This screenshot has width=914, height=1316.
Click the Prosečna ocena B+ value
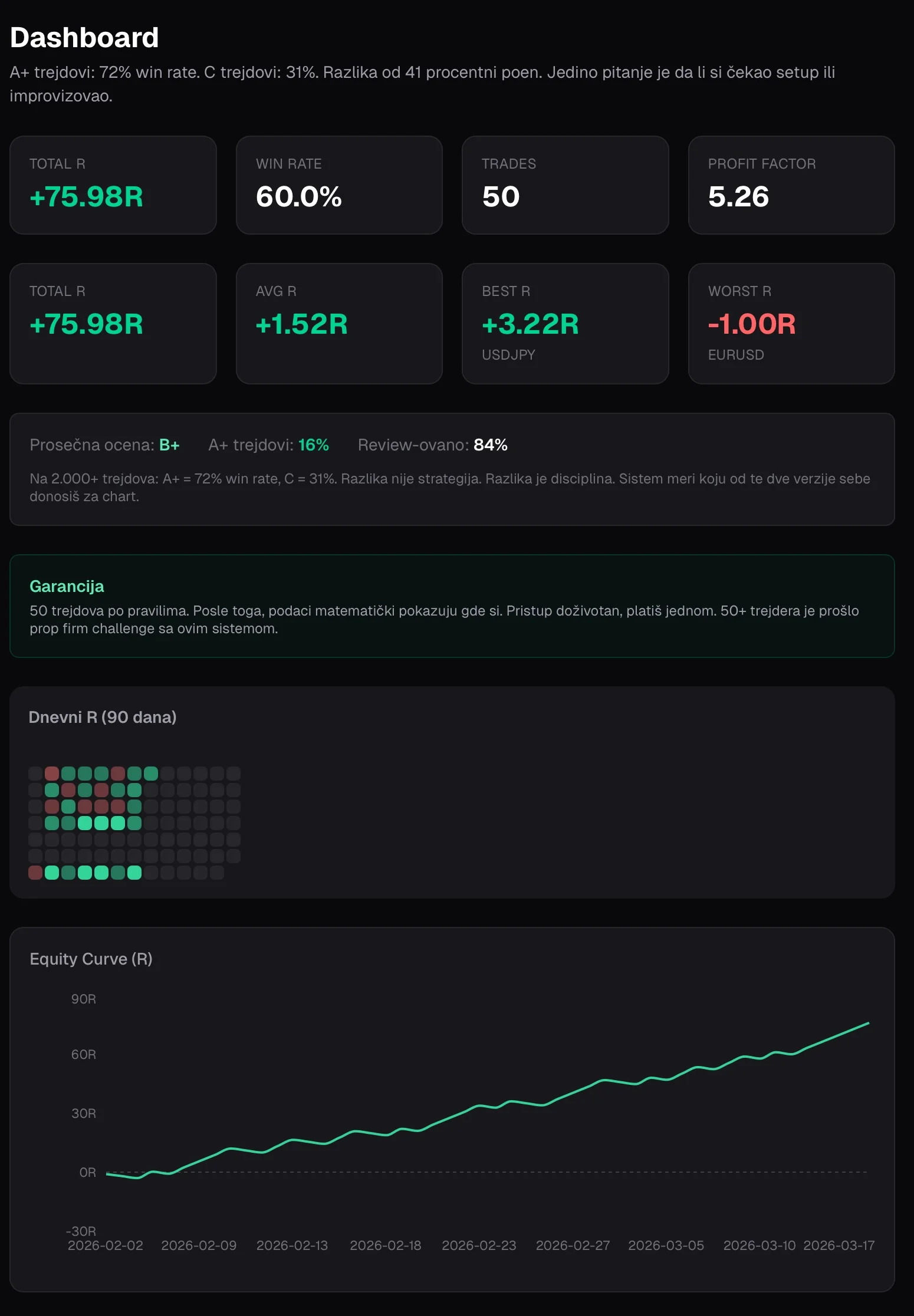pyautogui.click(x=169, y=445)
